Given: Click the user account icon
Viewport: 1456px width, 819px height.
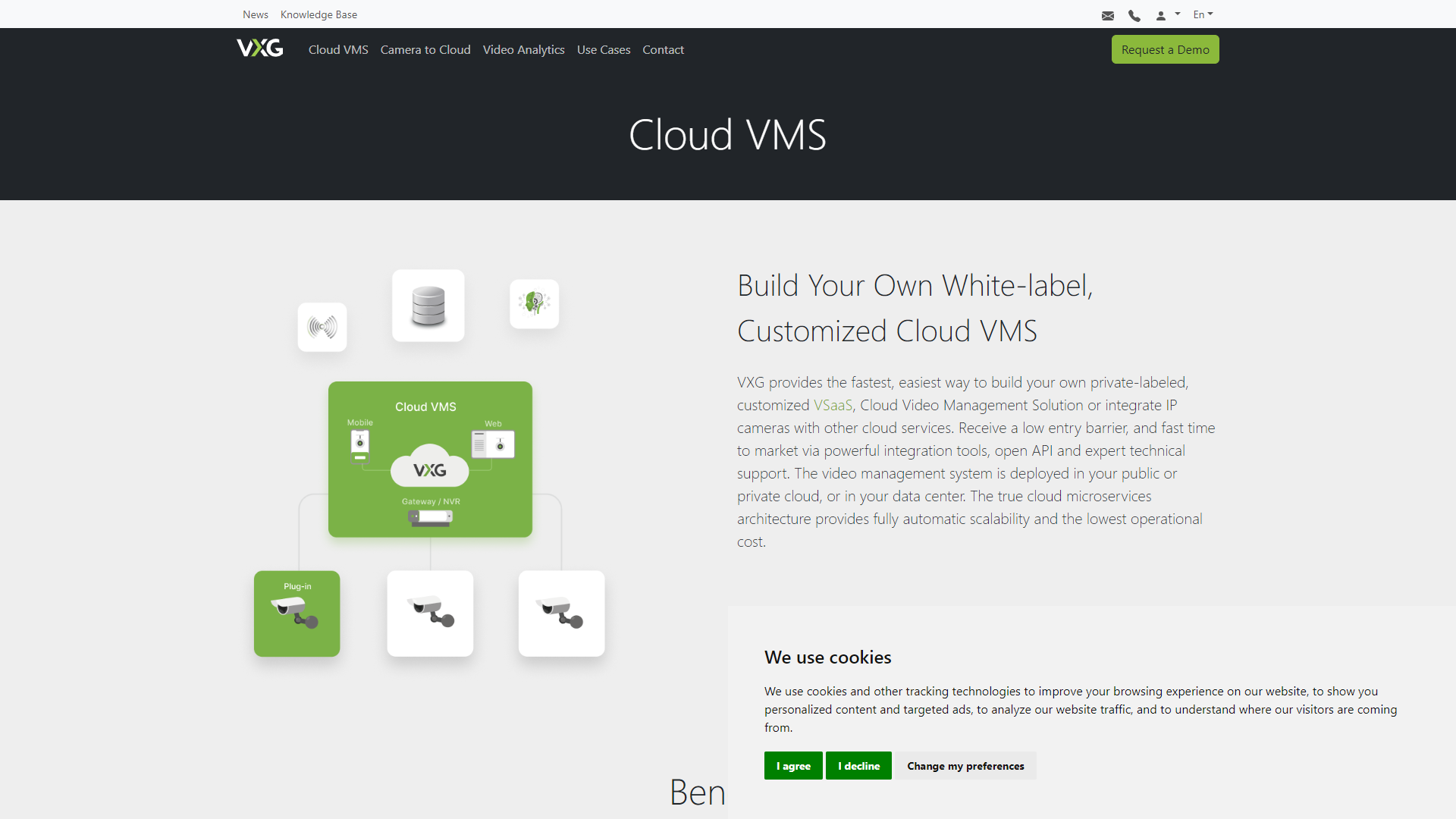Looking at the screenshot, I should click(x=1163, y=14).
